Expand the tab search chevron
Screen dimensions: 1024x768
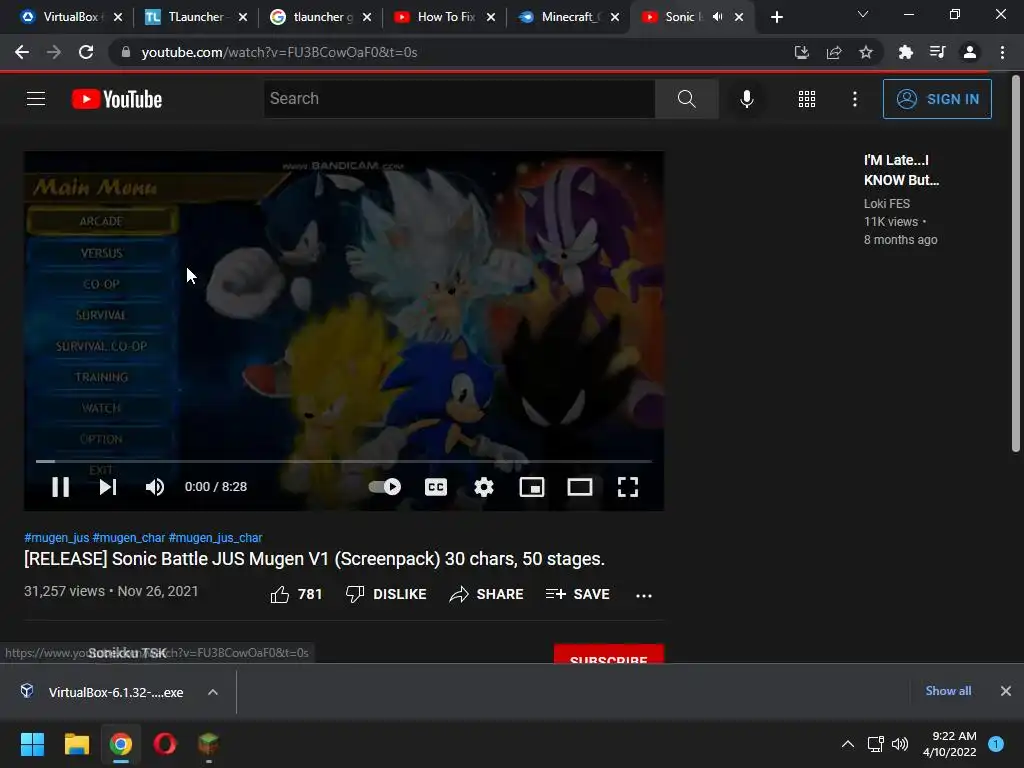(x=863, y=14)
